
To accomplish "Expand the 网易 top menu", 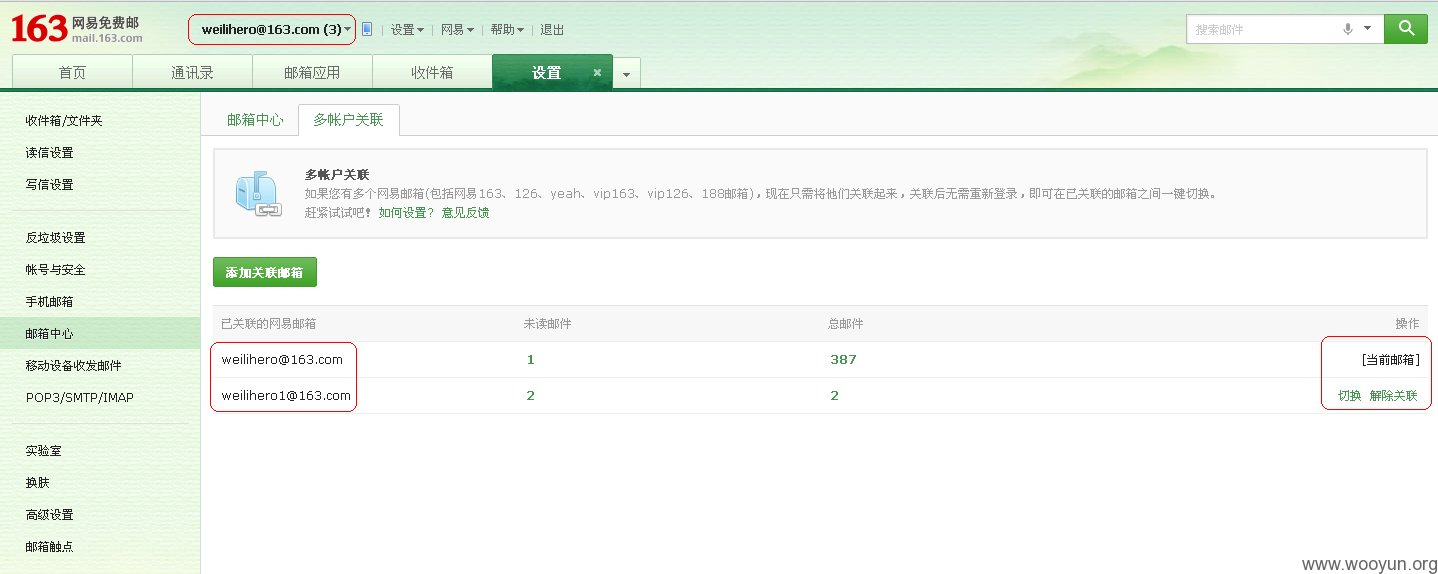I will tap(457, 30).
